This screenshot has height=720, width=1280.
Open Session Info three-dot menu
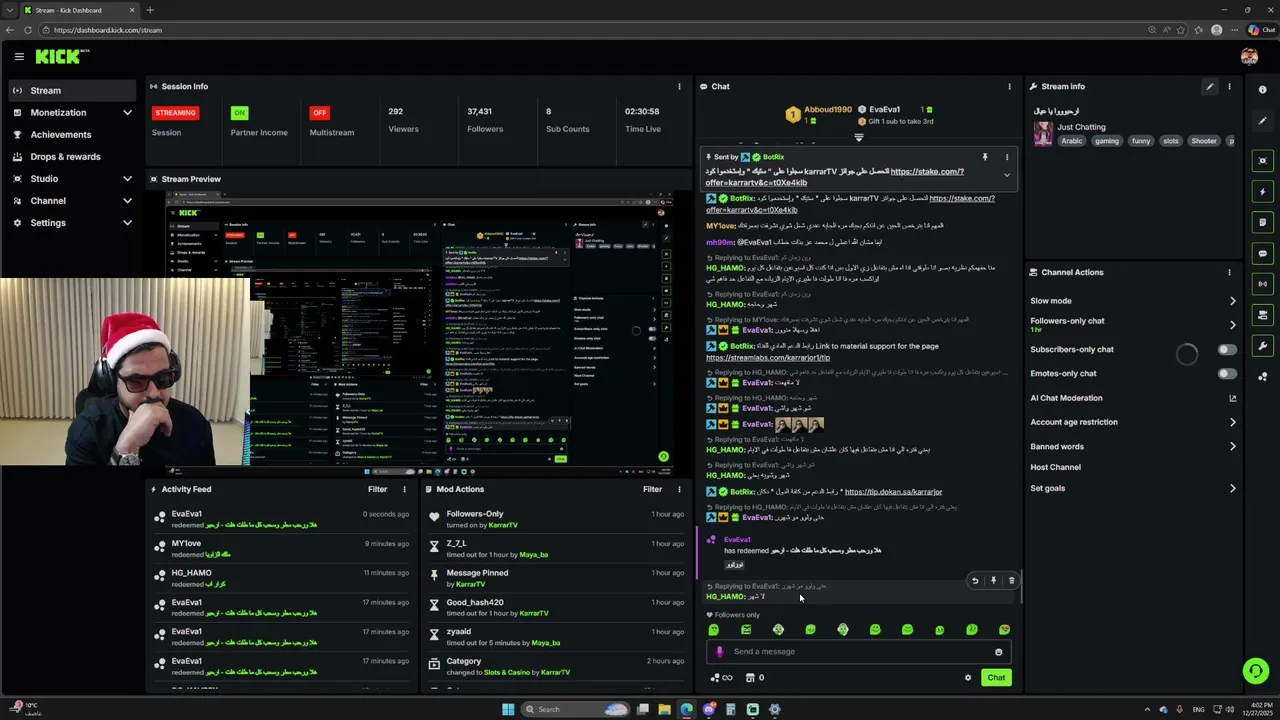[x=679, y=87]
